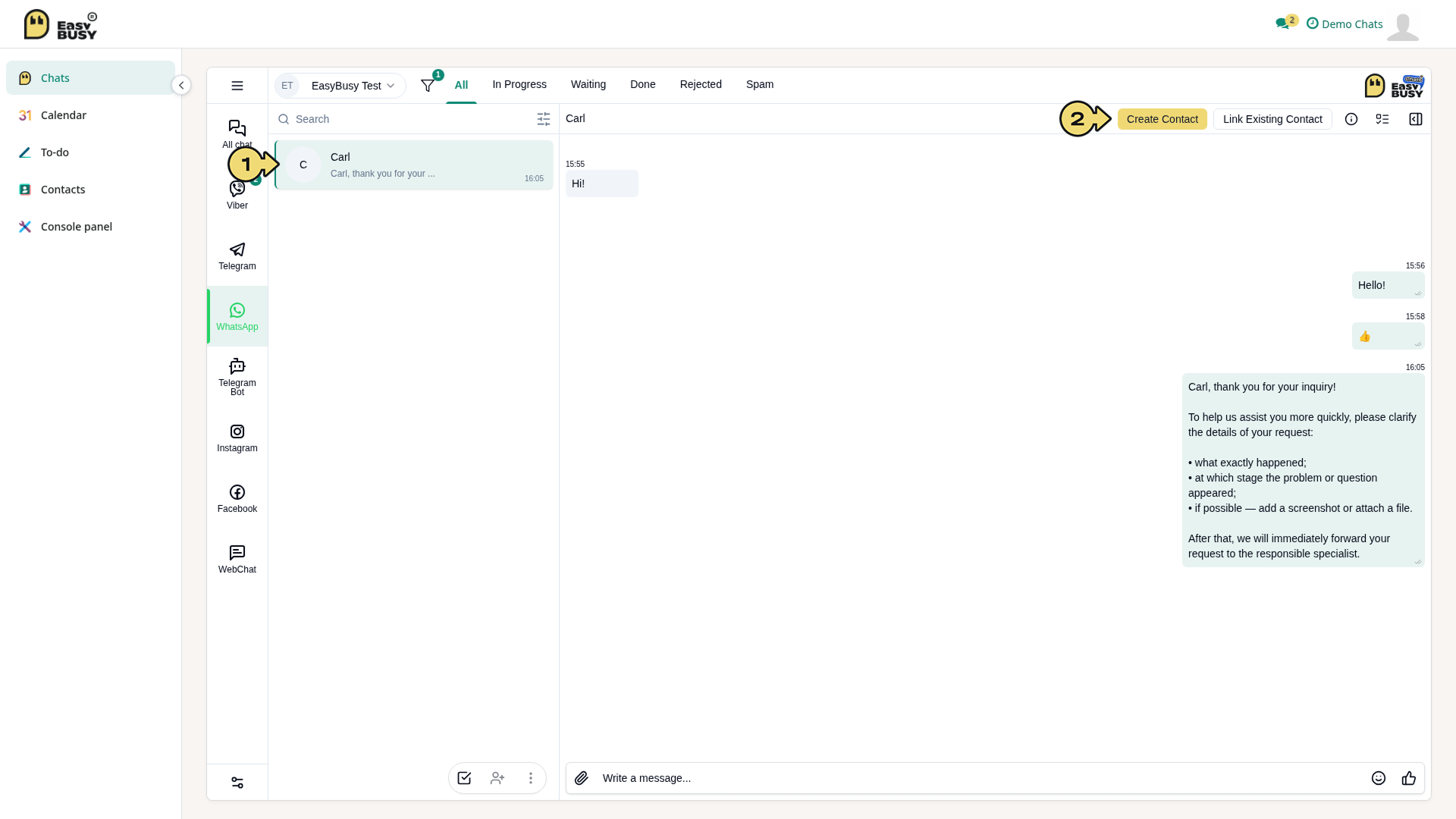Image resolution: width=1456 pixels, height=819 pixels.
Task: Click the select-chats checkbox icon
Action: click(x=464, y=778)
